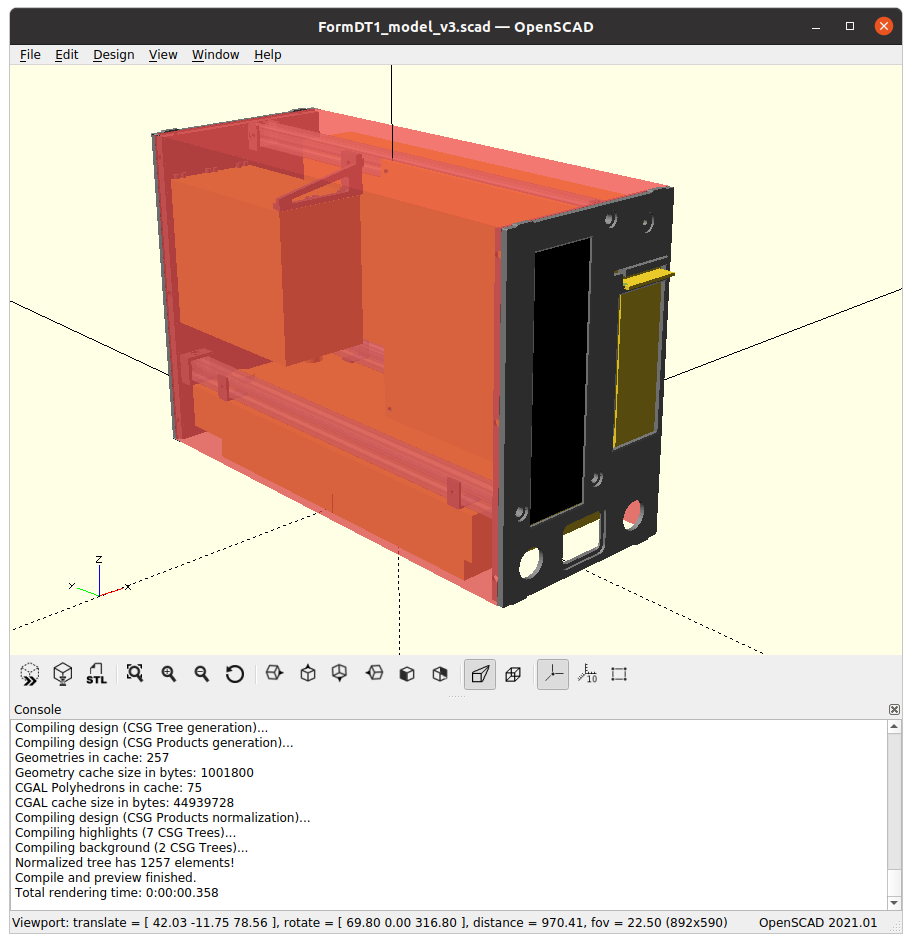Toggle Show Edges

619,674
